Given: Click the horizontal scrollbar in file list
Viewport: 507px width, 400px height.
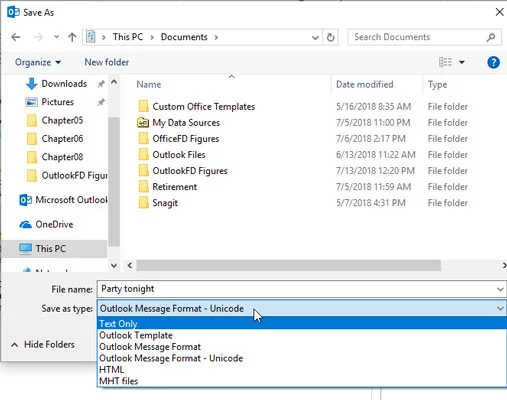Looking at the screenshot, I should pyautogui.click(x=288, y=266).
